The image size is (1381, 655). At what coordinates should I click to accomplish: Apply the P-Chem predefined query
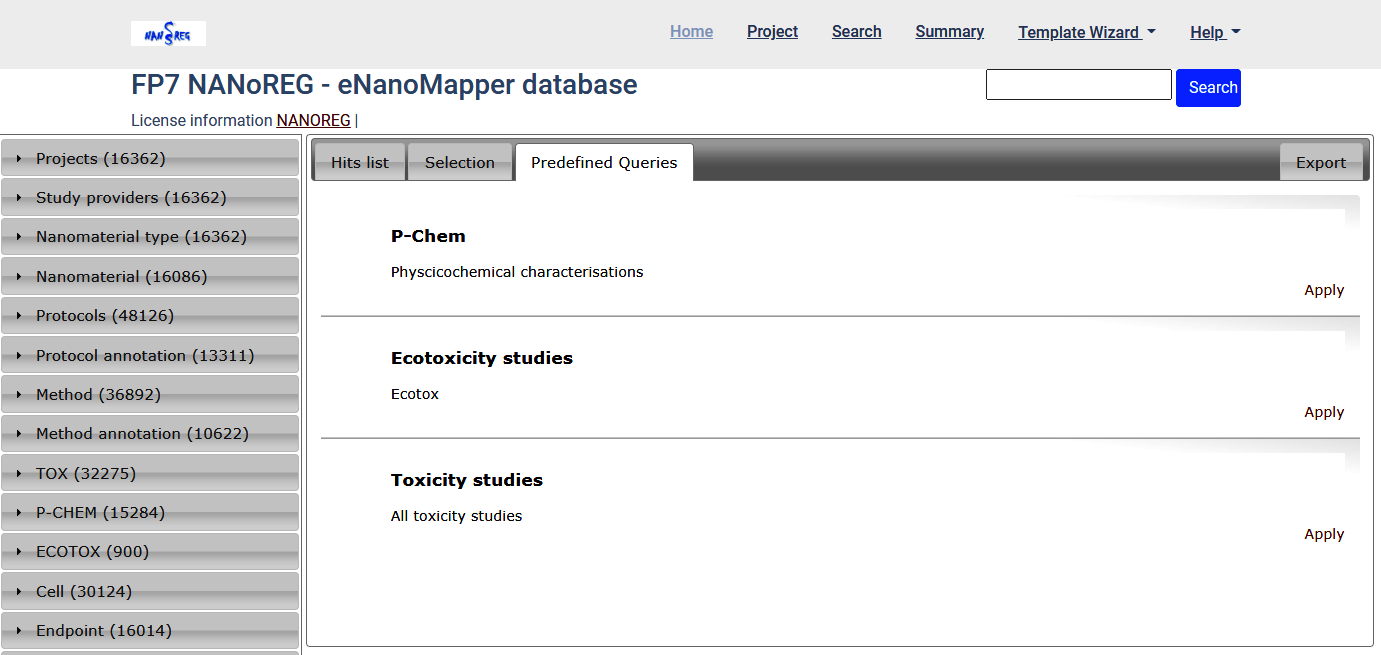pos(1324,290)
